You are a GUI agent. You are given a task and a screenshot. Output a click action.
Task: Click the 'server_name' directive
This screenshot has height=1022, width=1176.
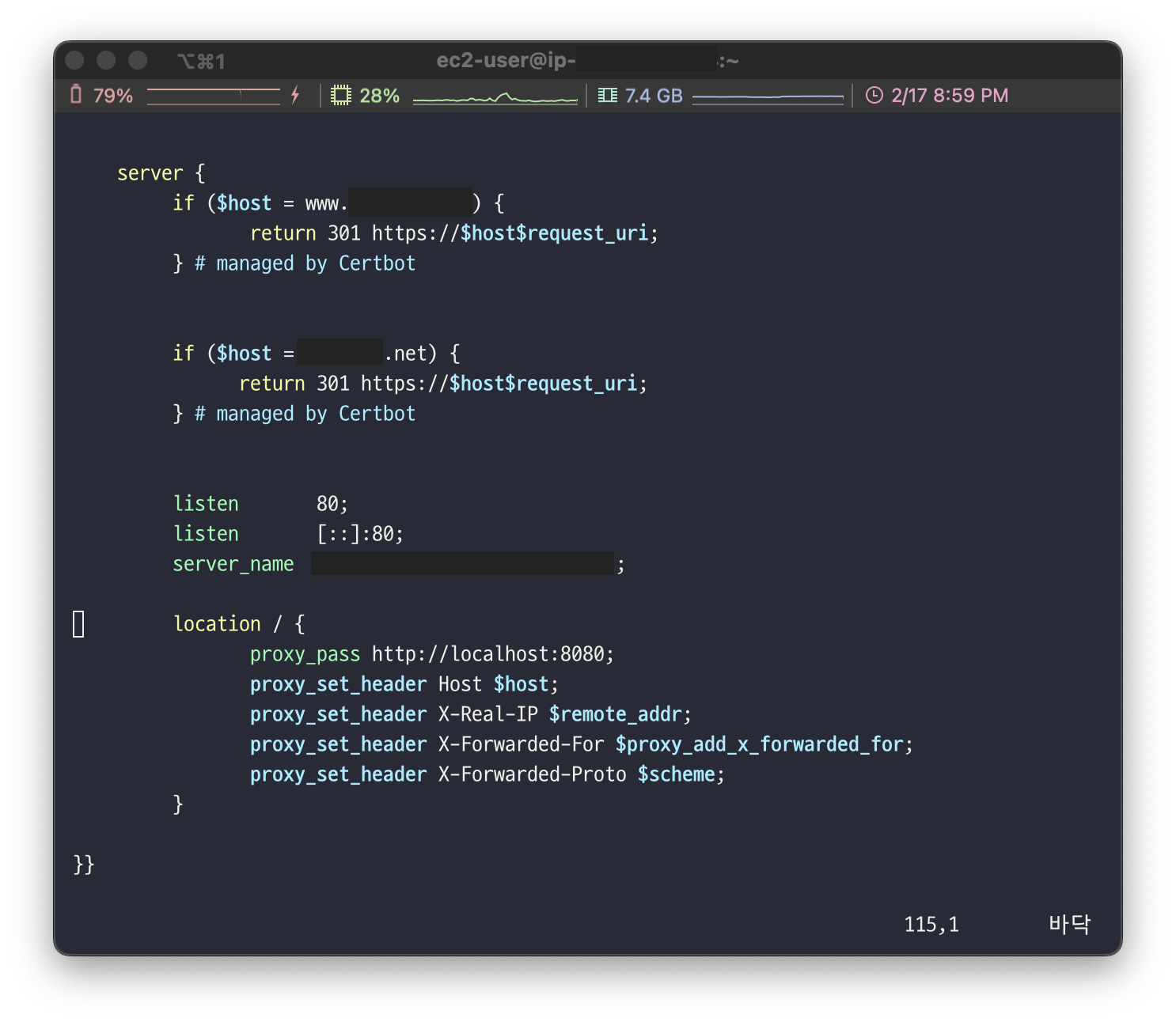(233, 564)
